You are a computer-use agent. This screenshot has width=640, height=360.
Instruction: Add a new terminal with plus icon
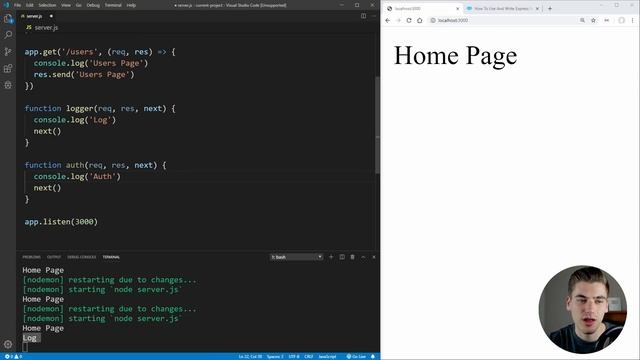pyautogui.click(x=331, y=257)
